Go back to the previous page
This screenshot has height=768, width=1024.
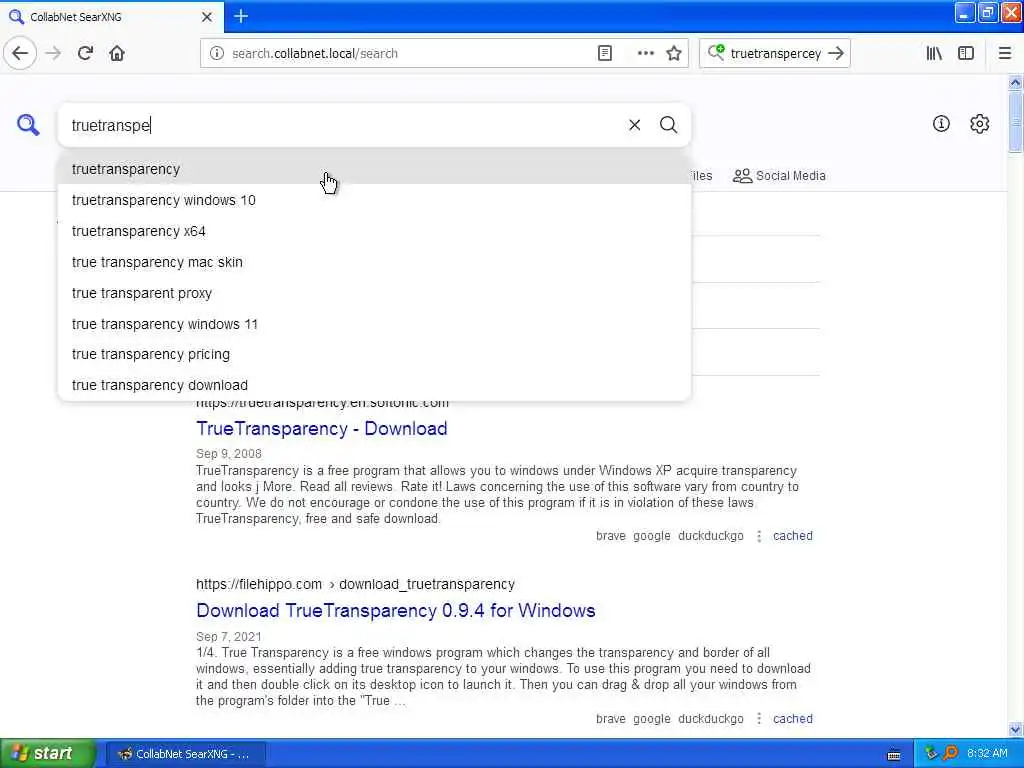click(20, 53)
